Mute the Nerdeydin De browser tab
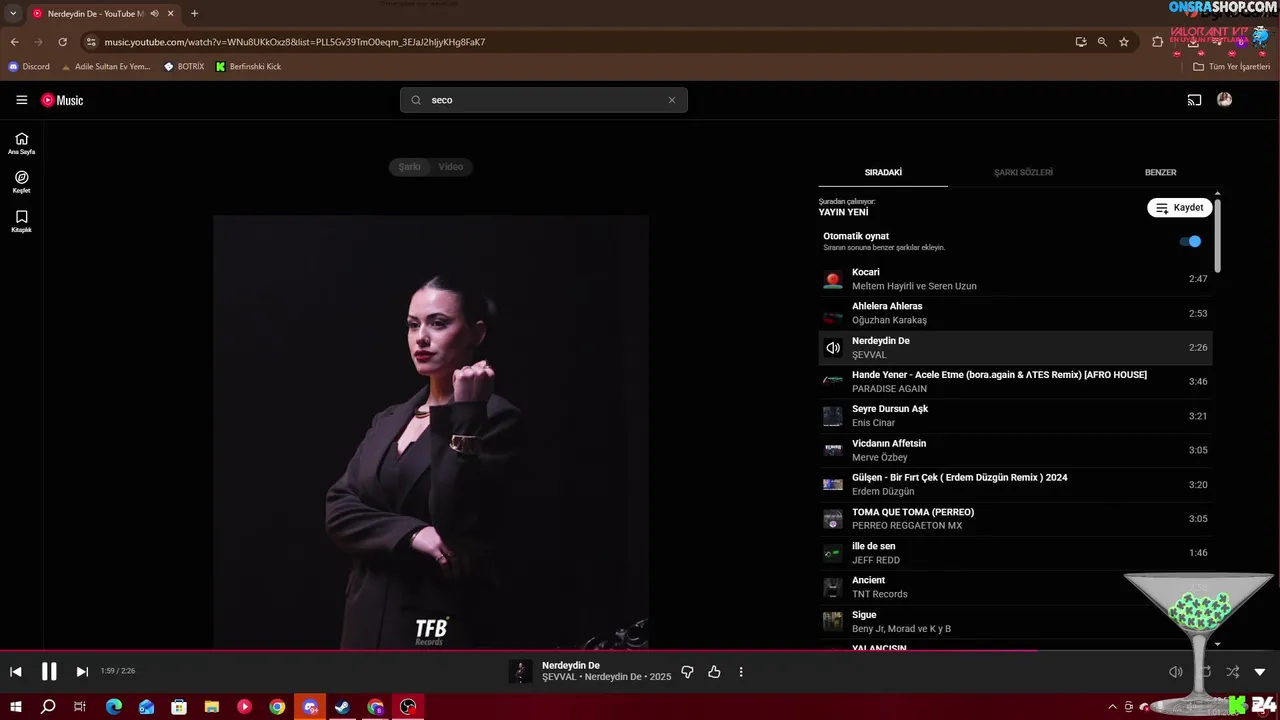1280x720 pixels. click(x=154, y=14)
